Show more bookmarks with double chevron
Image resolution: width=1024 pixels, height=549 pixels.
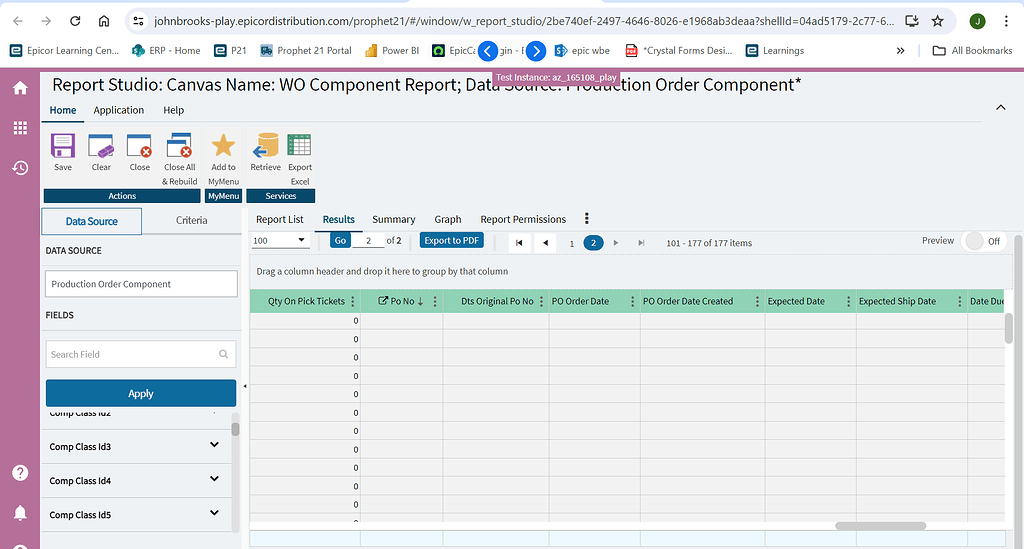coord(901,50)
